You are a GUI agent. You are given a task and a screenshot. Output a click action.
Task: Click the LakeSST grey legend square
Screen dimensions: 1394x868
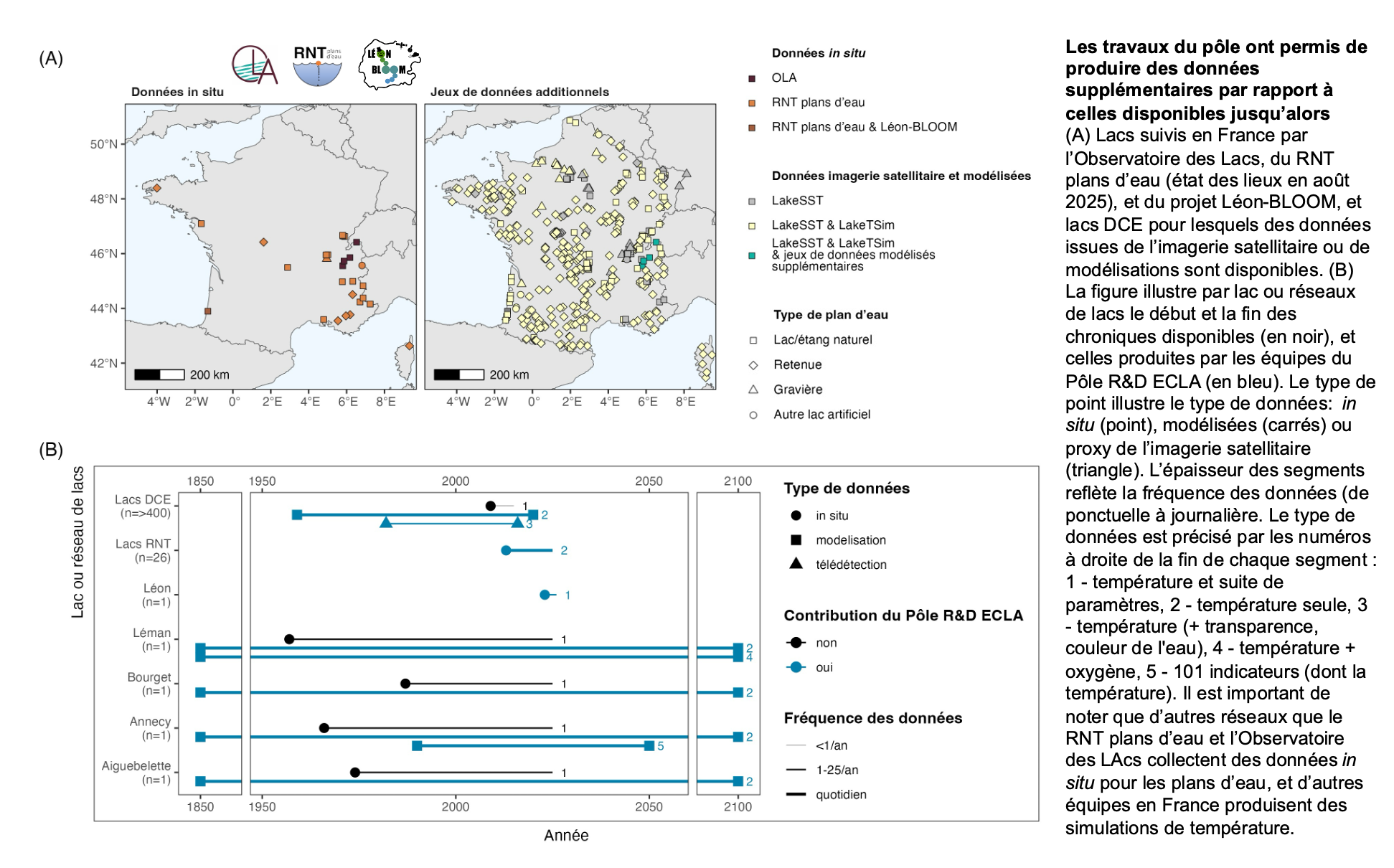[x=752, y=201]
